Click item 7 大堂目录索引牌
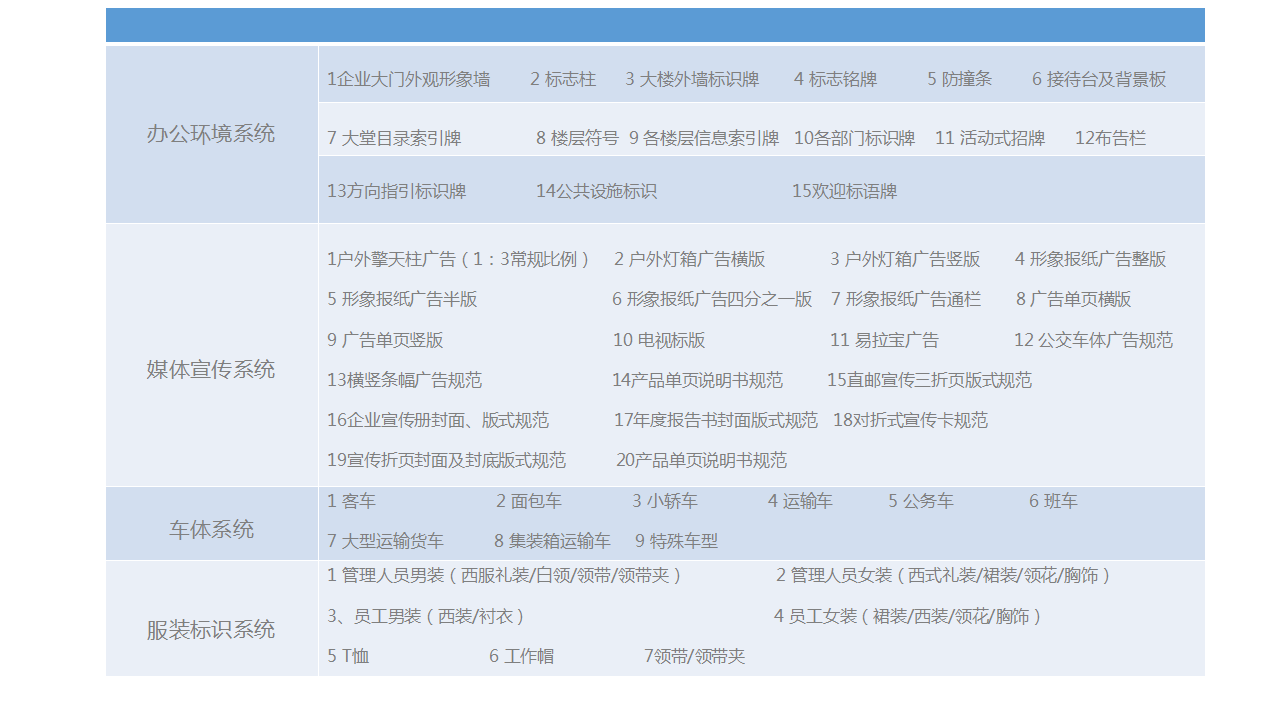The image size is (1280, 720). click(x=394, y=139)
